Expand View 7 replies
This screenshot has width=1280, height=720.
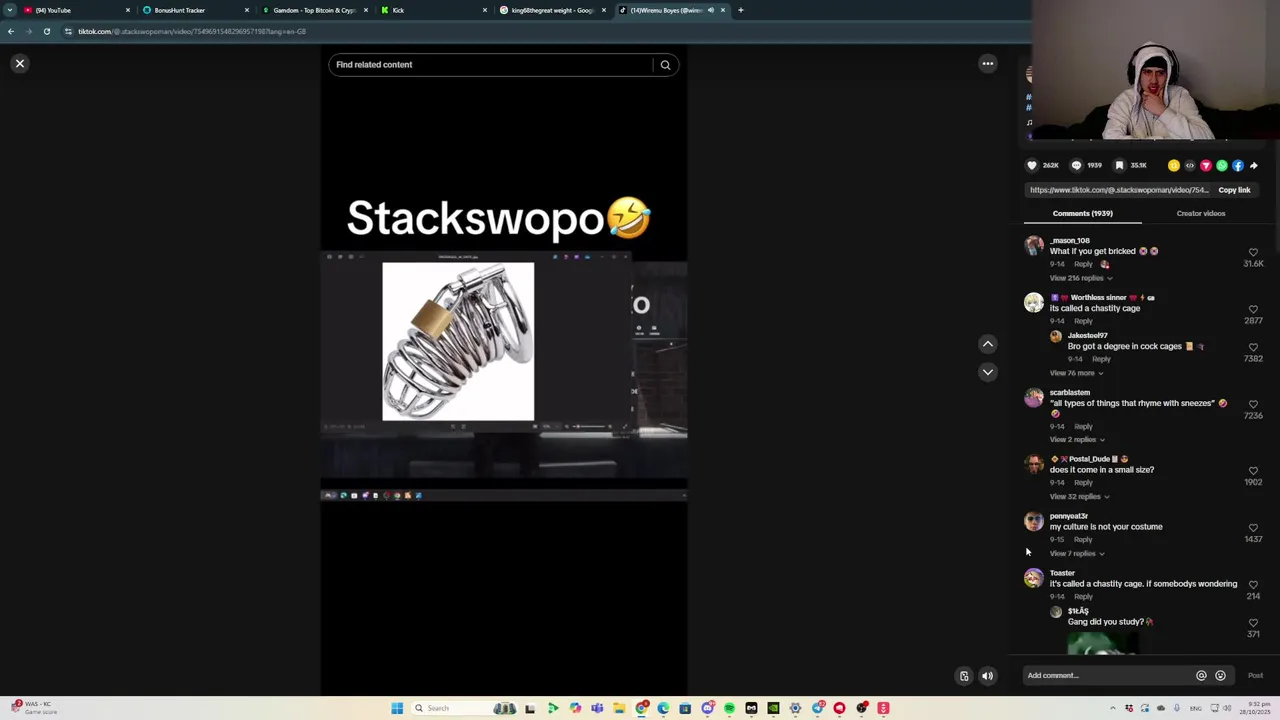[x=1076, y=554]
